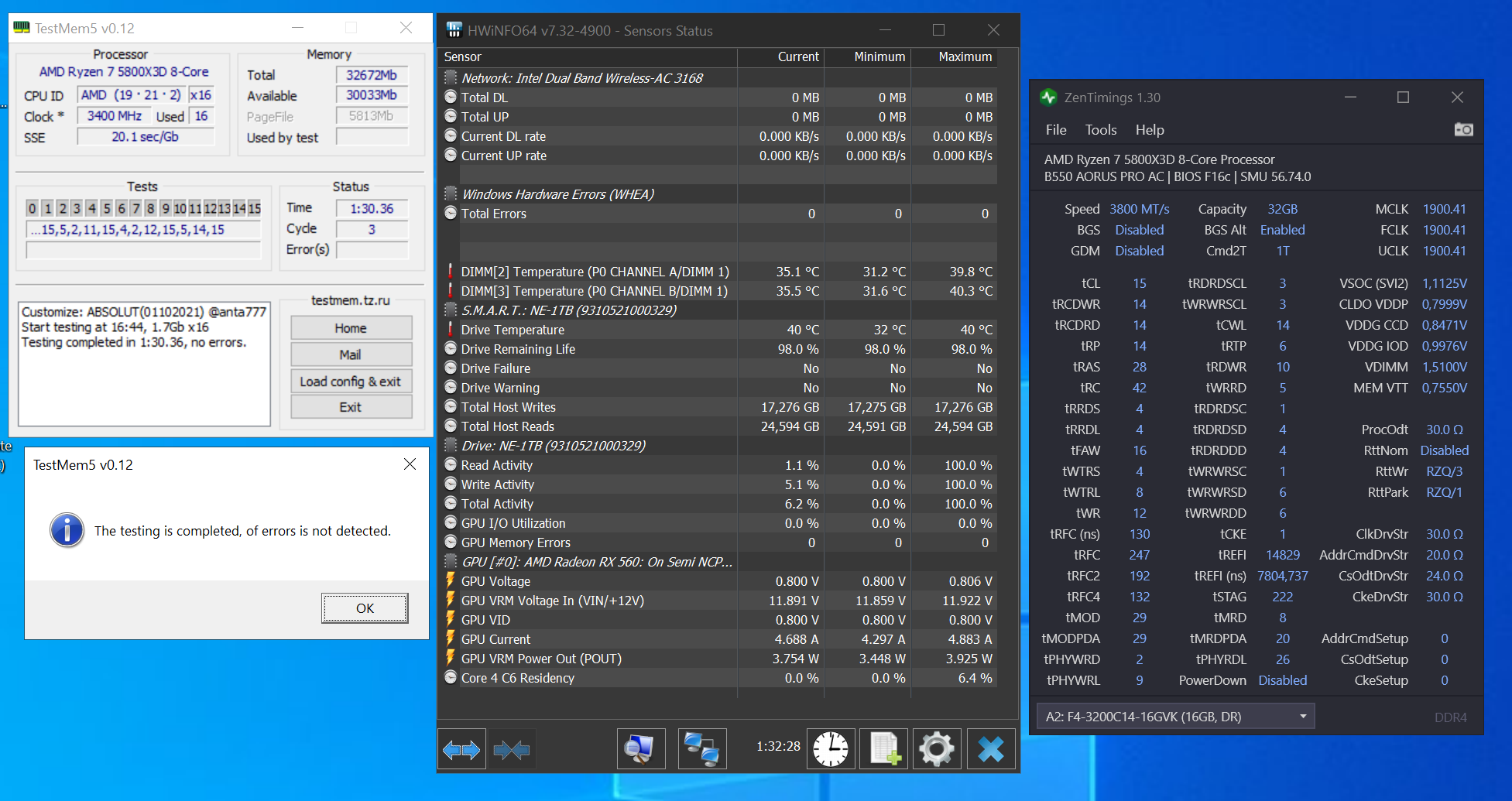Image resolution: width=1512 pixels, height=801 pixels.
Task: Click the Minimum column header in HWiNFO
Action: [x=867, y=57]
